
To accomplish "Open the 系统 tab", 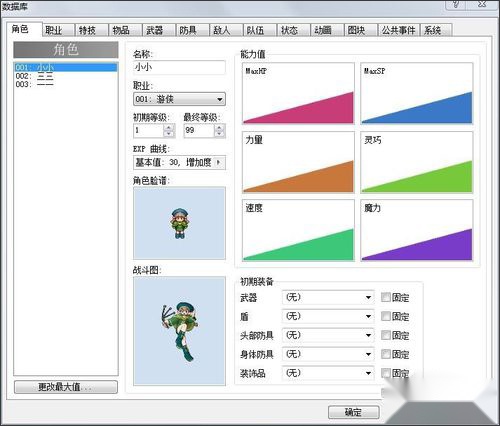I will (436, 30).
